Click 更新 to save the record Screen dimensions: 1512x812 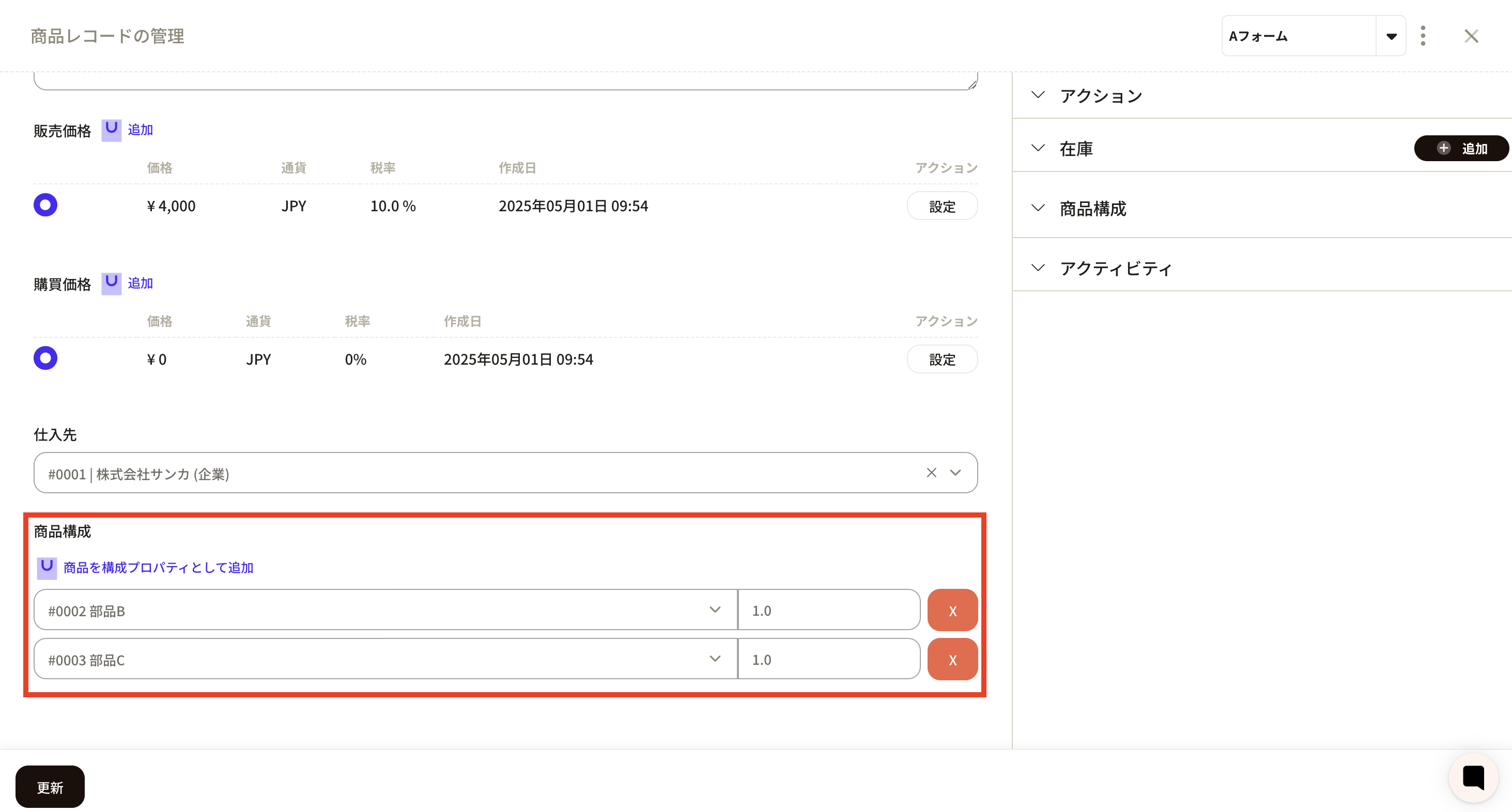coord(50,787)
